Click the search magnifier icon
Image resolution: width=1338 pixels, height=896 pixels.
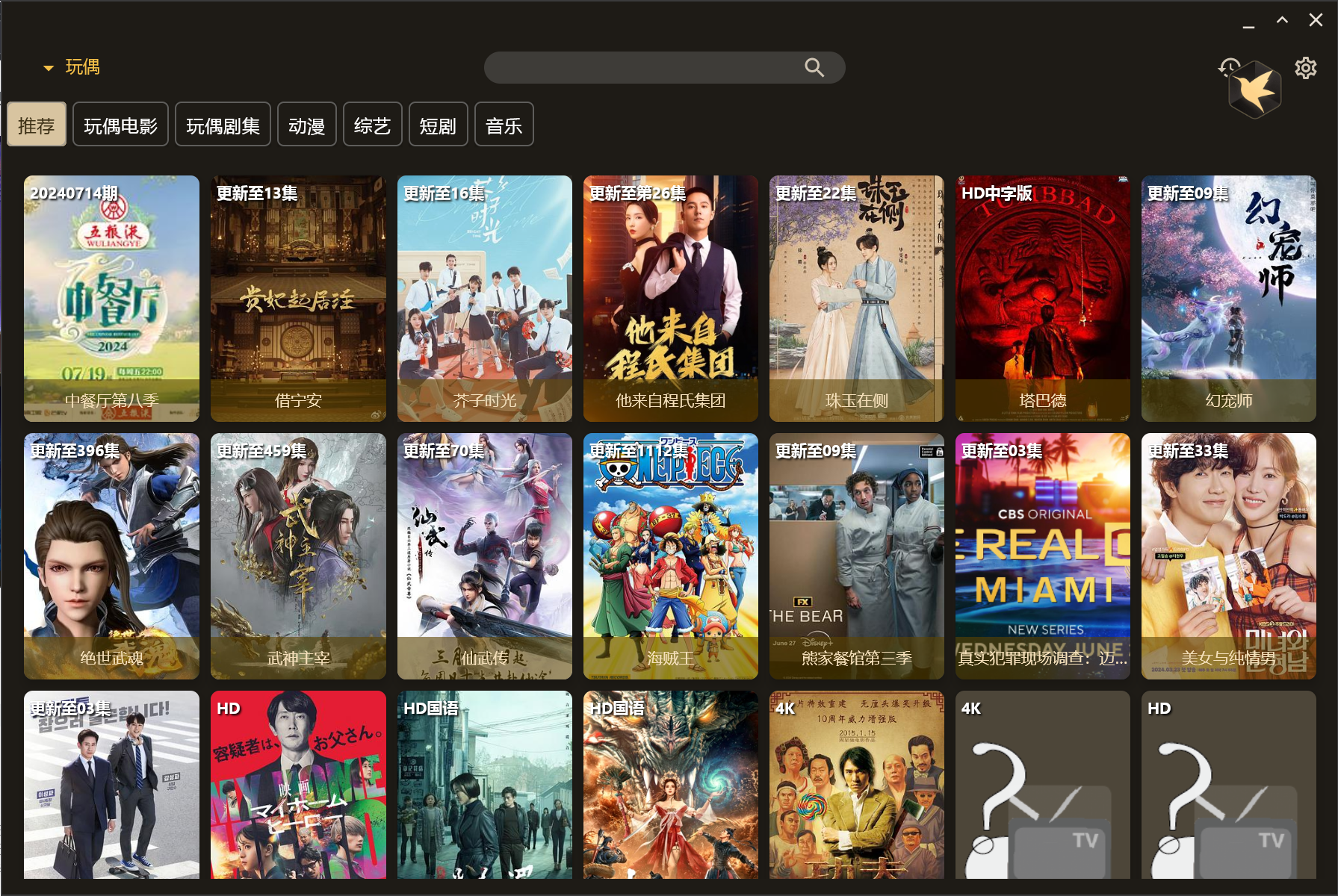814,68
